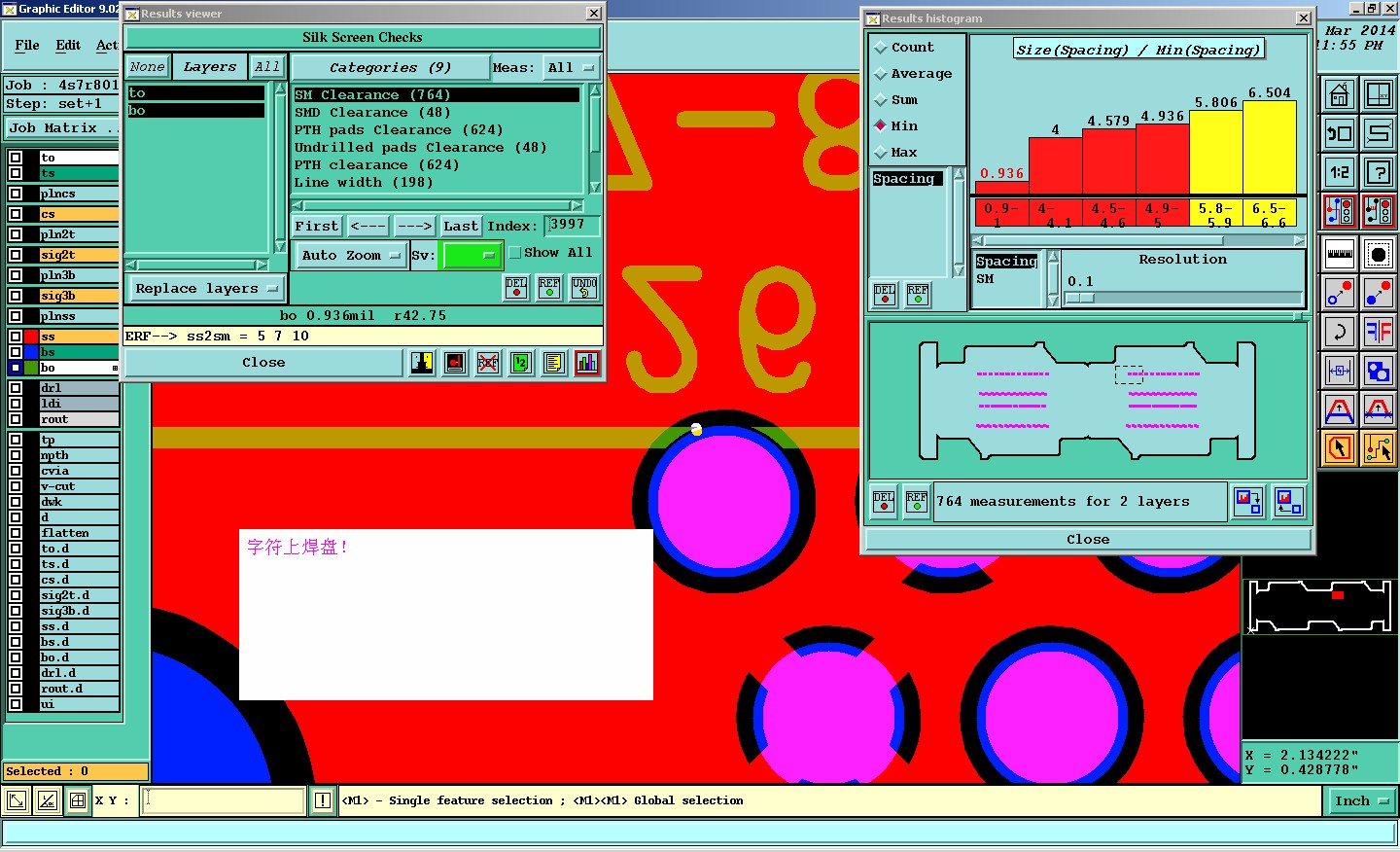Click the rightmost icon beside measurements text
The height and width of the screenshot is (852, 1400).
1289,502
